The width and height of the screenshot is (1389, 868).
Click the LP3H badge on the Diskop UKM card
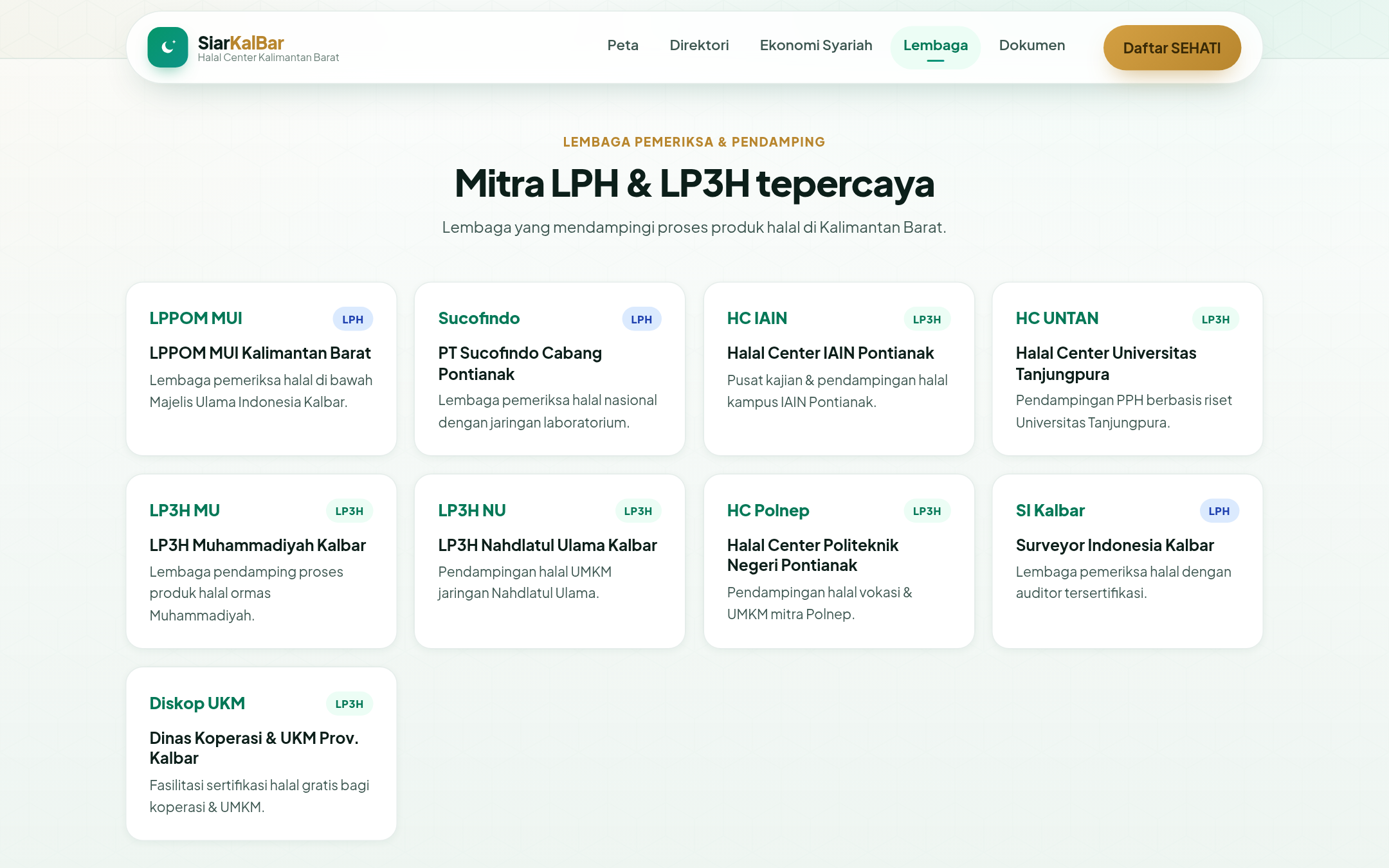click(349, 704)
